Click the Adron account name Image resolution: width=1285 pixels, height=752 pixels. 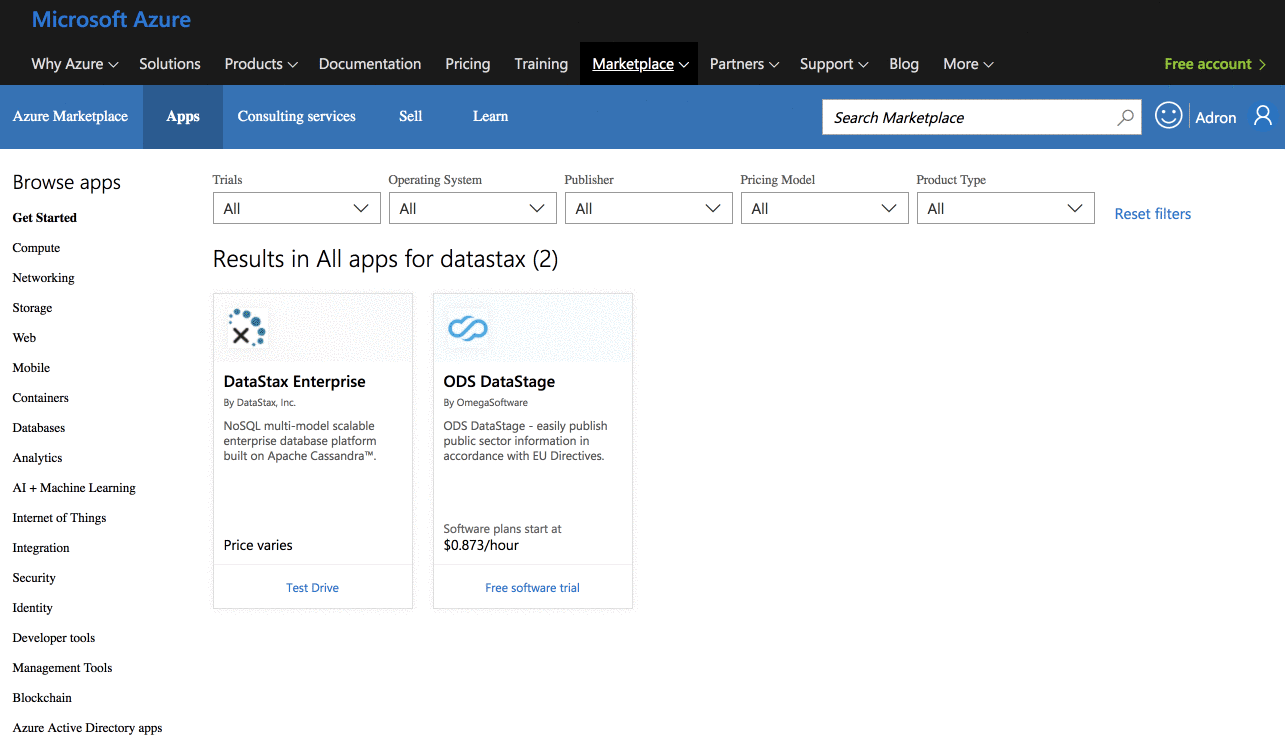(x=1216, y=117)
